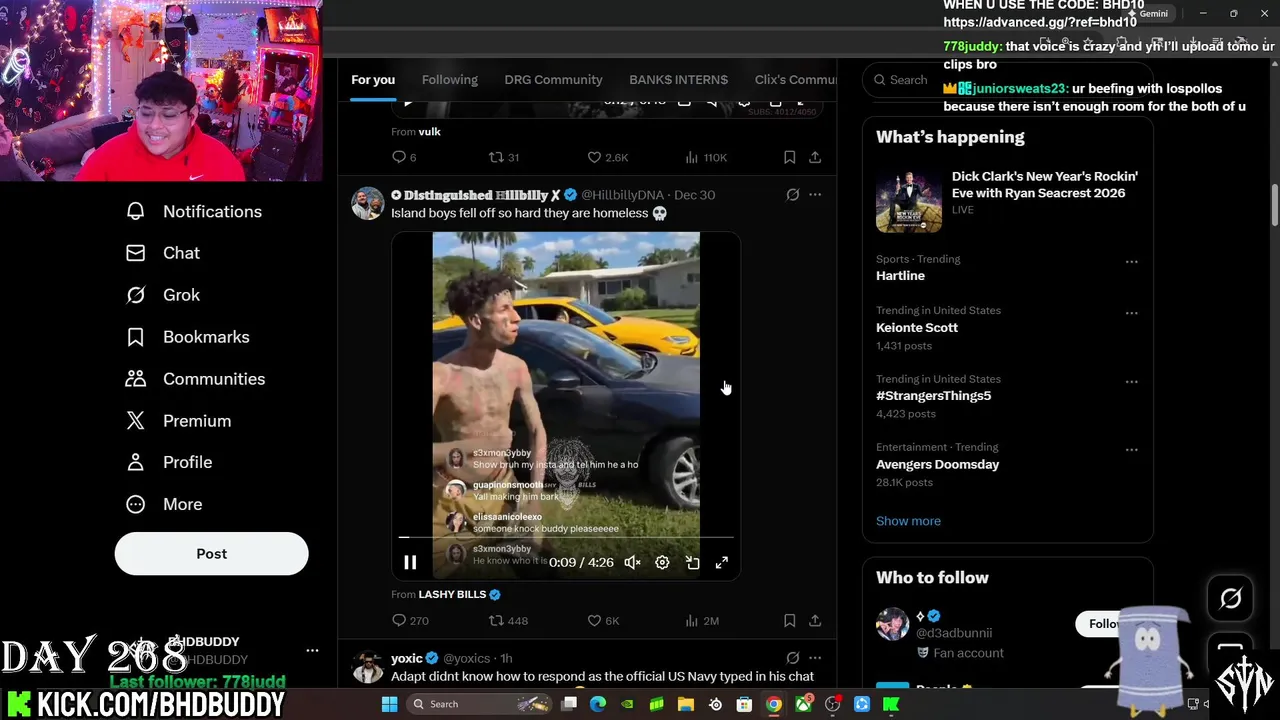Open the More menu in sidebar

click(163, 504)
